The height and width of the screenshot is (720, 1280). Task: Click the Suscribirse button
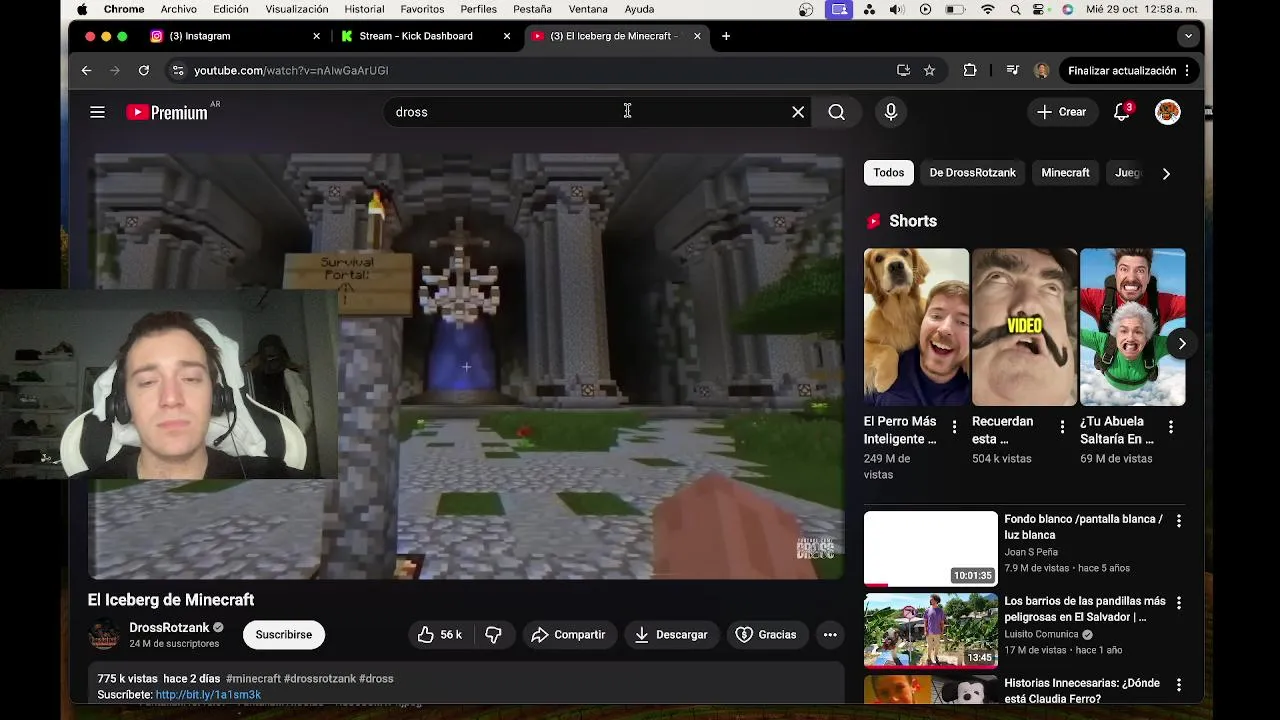283,634
